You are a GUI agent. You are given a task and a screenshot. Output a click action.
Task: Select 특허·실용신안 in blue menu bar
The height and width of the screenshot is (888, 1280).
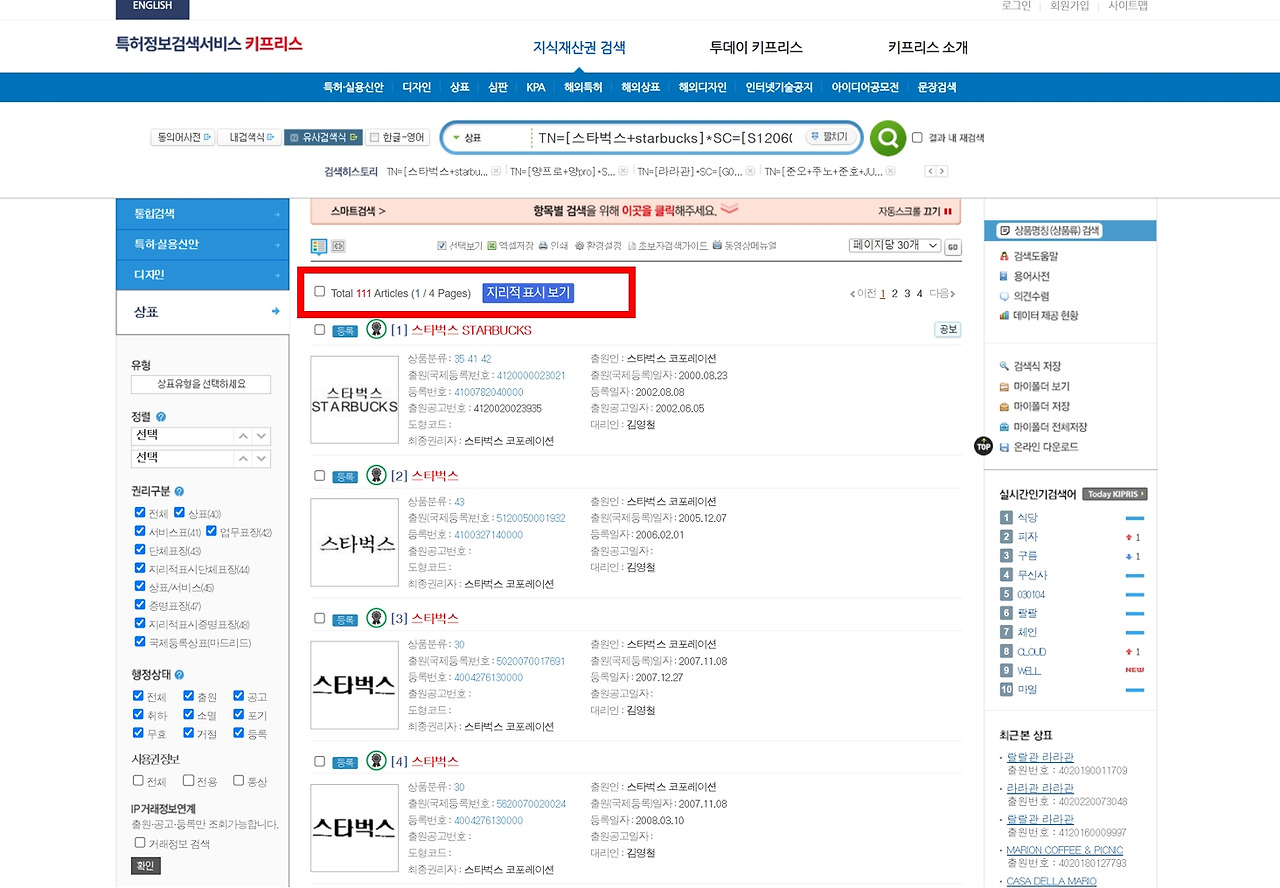coord(353,87)
